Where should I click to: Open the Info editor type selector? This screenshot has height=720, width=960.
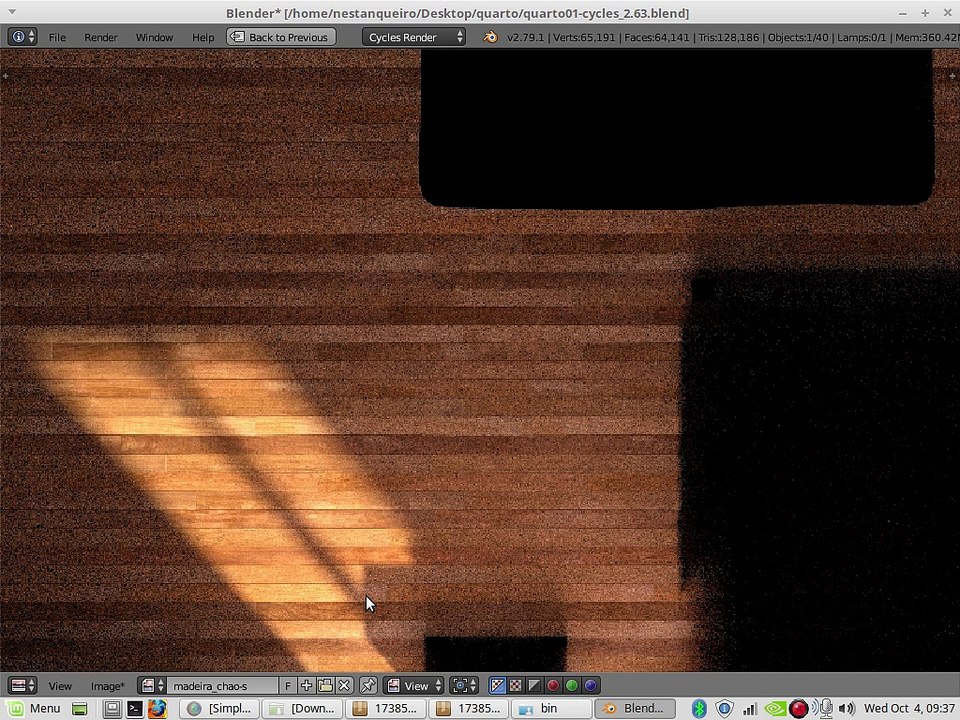[22, 37]
